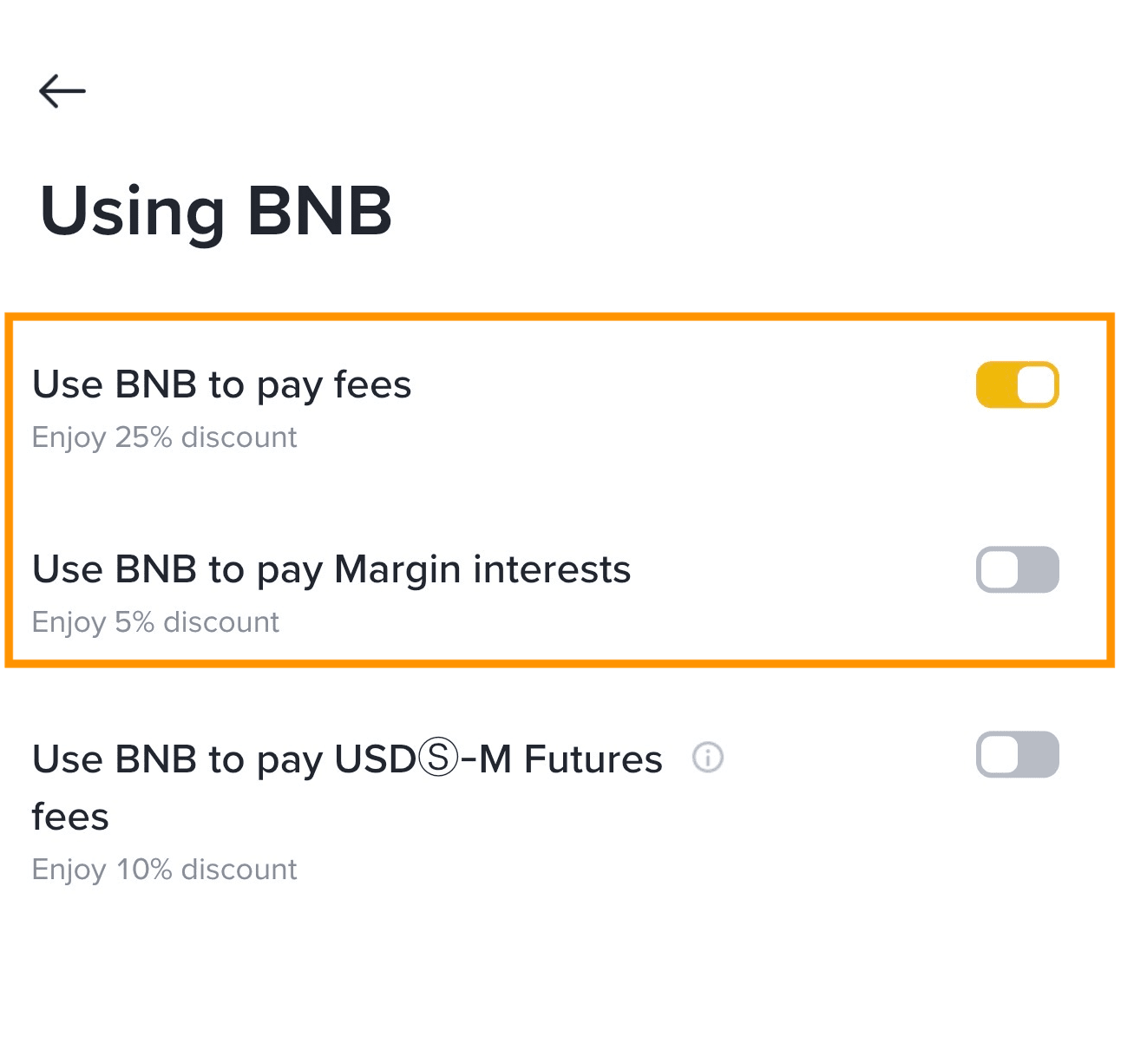The image size is (1134, 1064).
Task: Disable the Use BNB to pay fees switch
Action: [1017, 384]
